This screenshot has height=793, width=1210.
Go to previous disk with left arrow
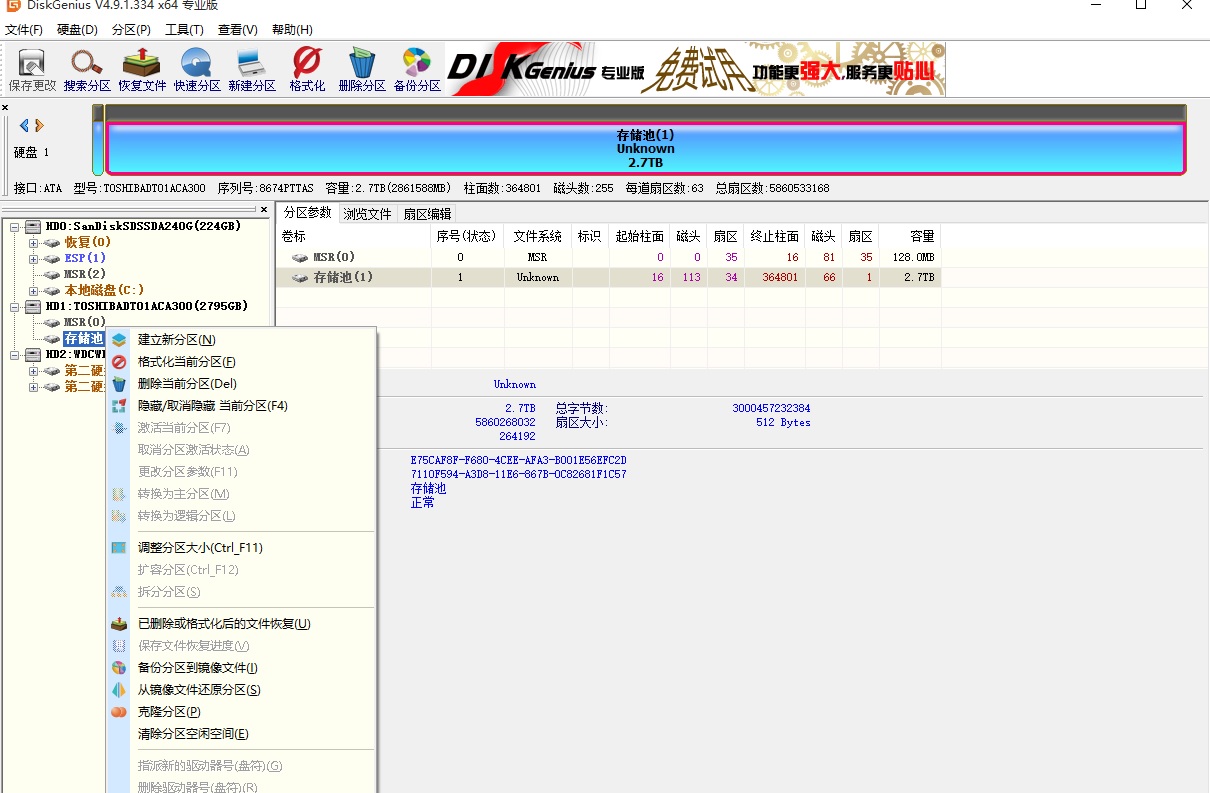(24, 126)
